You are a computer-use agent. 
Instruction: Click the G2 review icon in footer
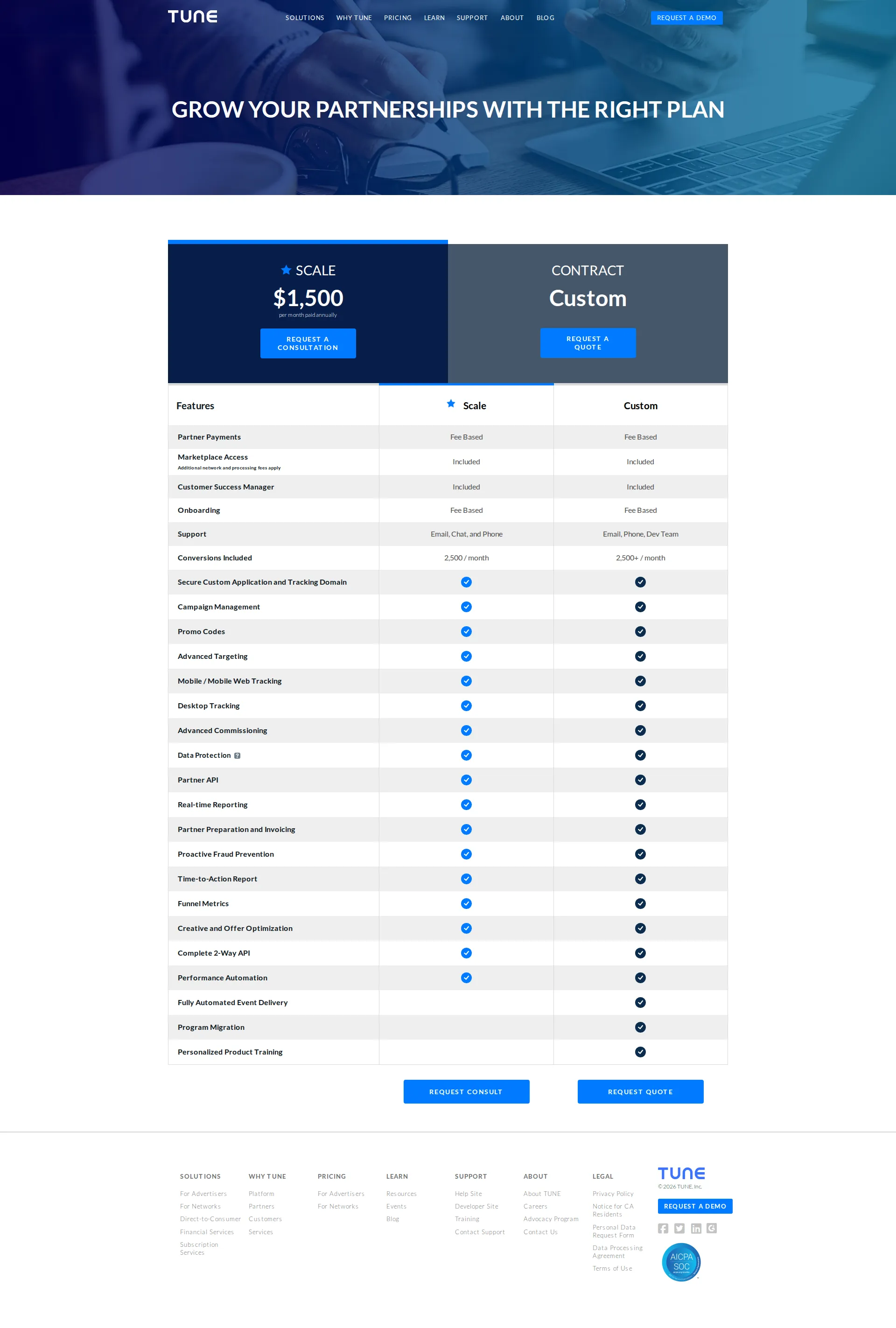(712, 1228)
